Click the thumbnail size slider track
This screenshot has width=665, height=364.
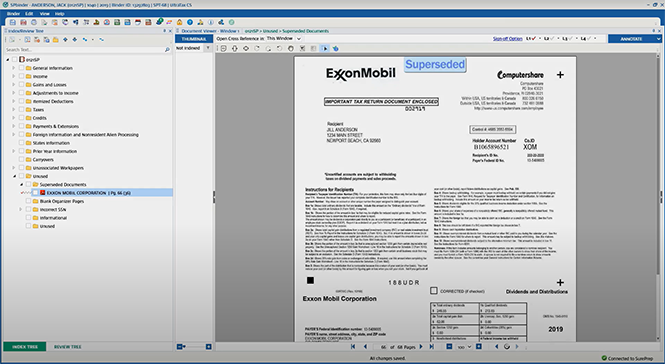196,347
